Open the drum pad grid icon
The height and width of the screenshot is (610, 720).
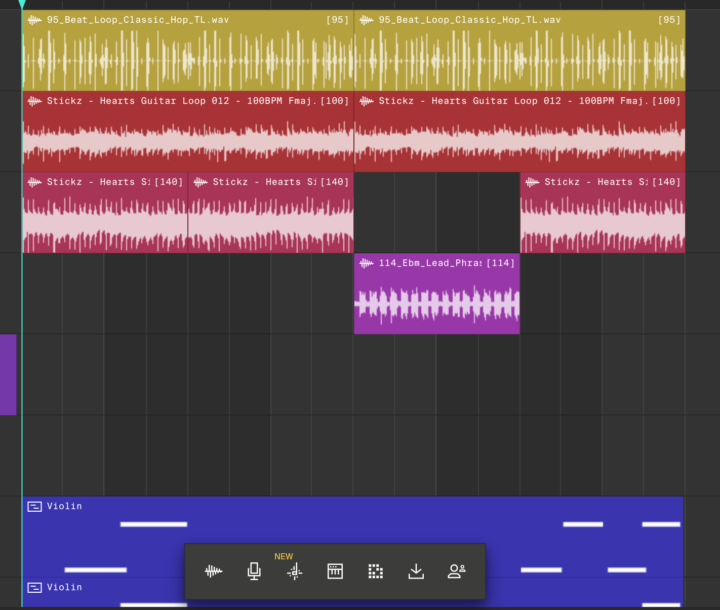pos(376,571)
